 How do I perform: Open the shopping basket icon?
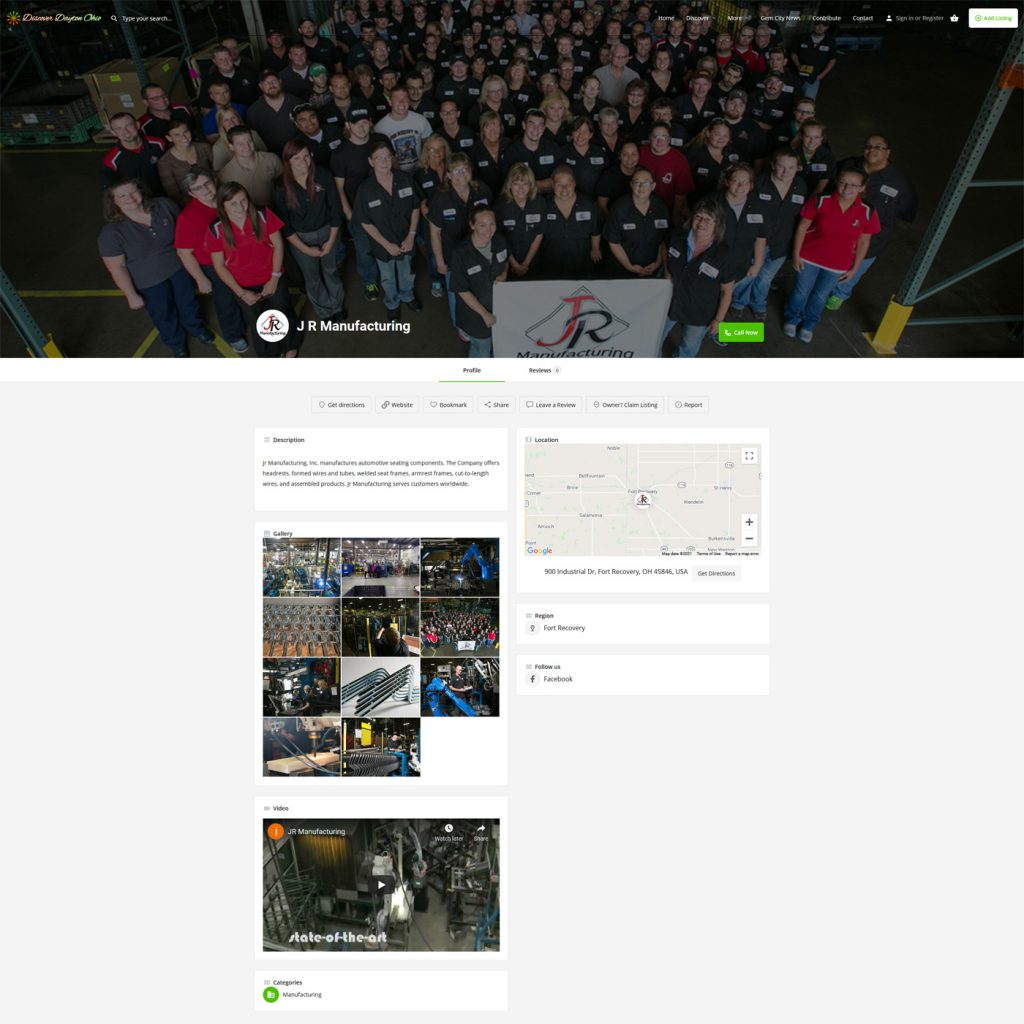(x=954, y=18)
